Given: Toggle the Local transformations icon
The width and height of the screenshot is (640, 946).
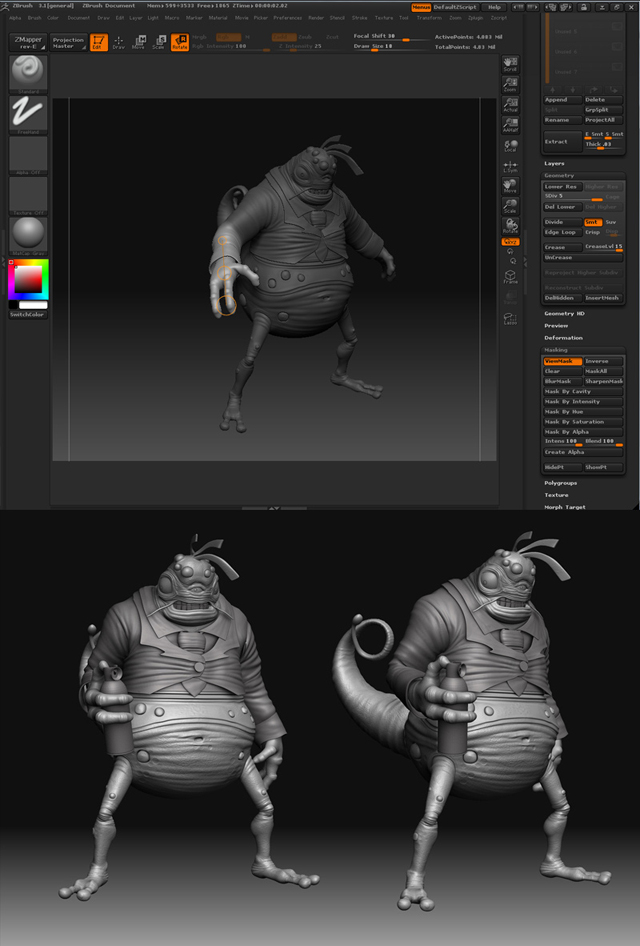Looking at the screenshot, I should 510,145.
